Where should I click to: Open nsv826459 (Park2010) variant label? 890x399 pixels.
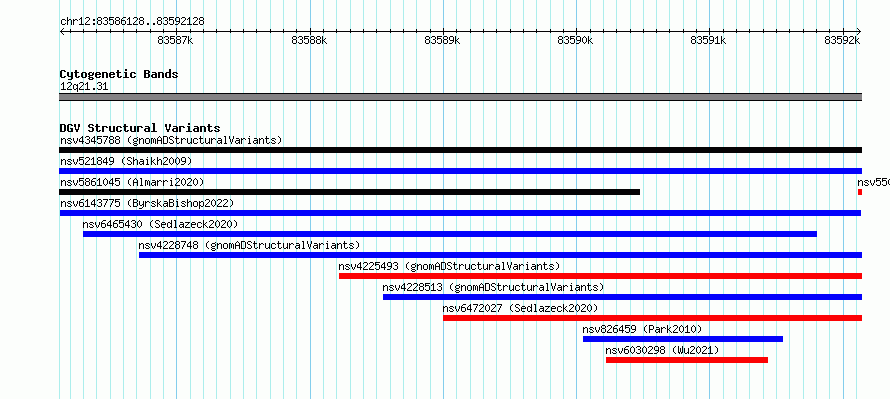pyautogui.click(x=643, y=329)
